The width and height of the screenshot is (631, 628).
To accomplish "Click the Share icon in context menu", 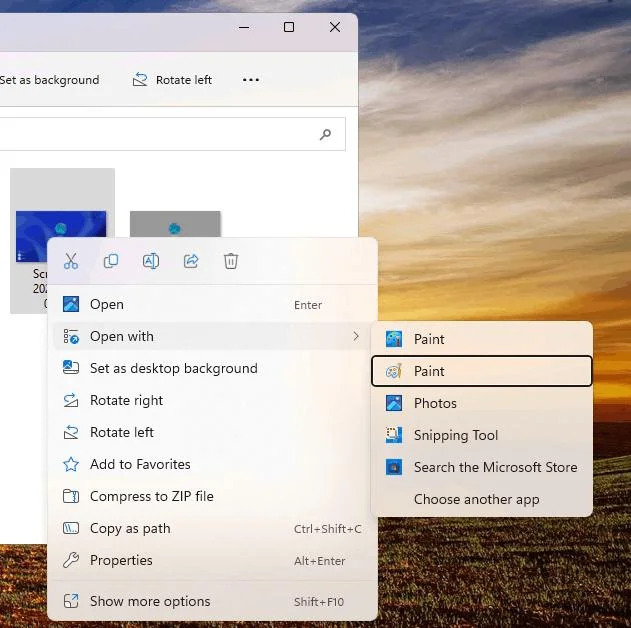I will click(x=191, y=261).
